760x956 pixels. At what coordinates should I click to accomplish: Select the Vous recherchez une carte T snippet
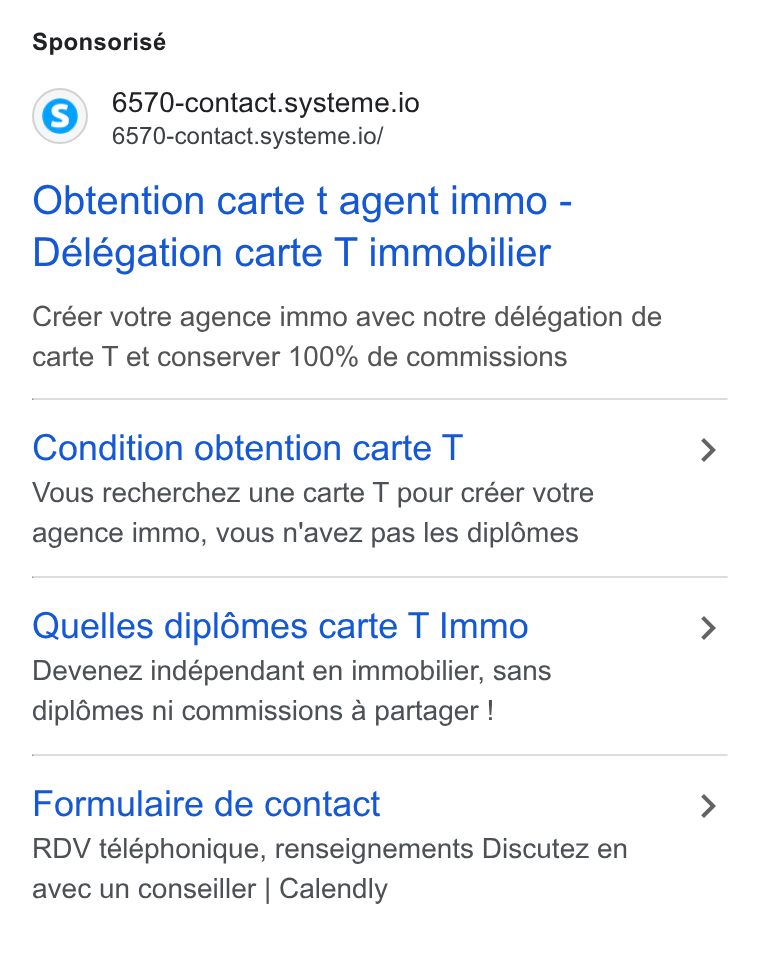(x=313, y=513)
